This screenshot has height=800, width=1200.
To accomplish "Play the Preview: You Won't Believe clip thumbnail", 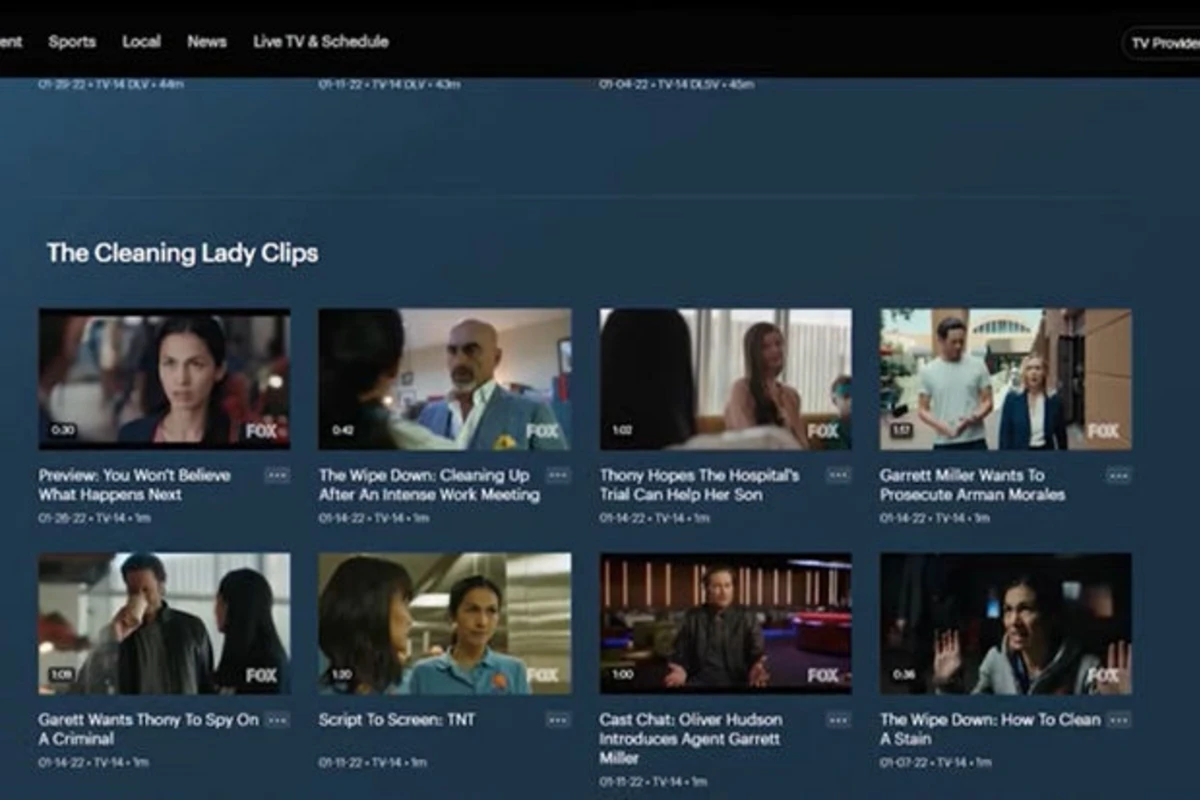I will tap(164, 379).
